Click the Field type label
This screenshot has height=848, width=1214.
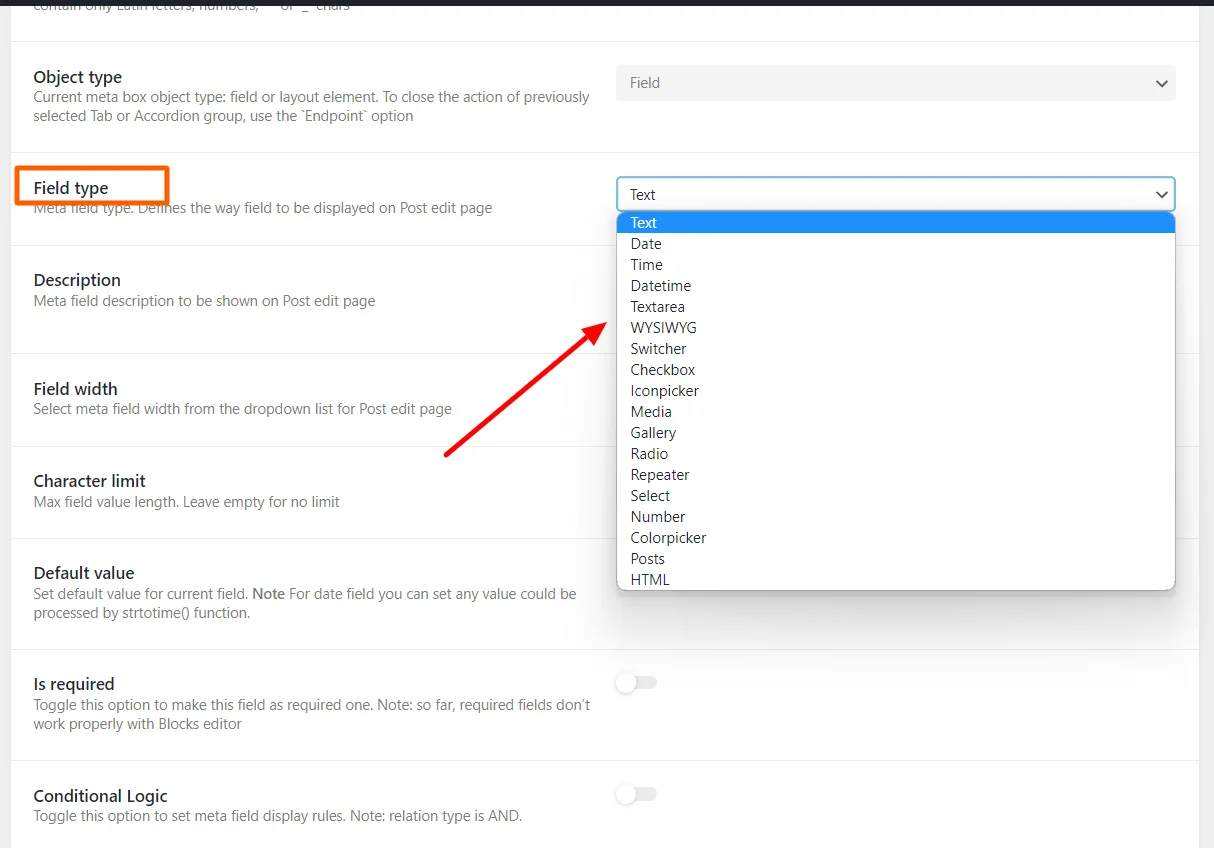(x=71, y=188)
